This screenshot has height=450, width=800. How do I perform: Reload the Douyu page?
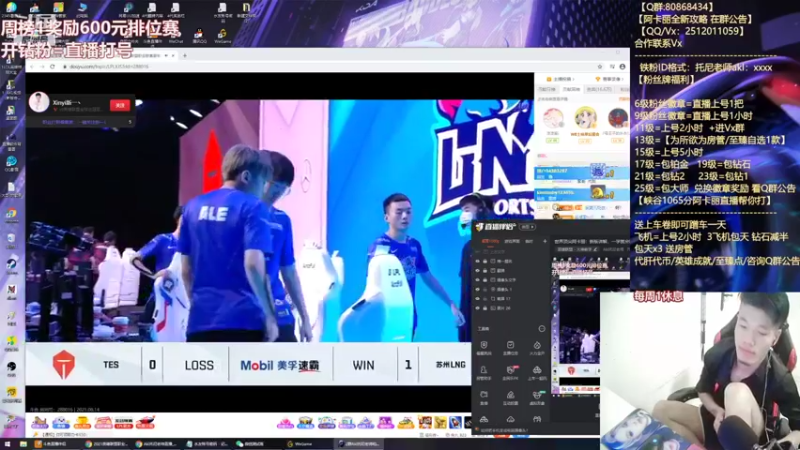pos(53,67)
